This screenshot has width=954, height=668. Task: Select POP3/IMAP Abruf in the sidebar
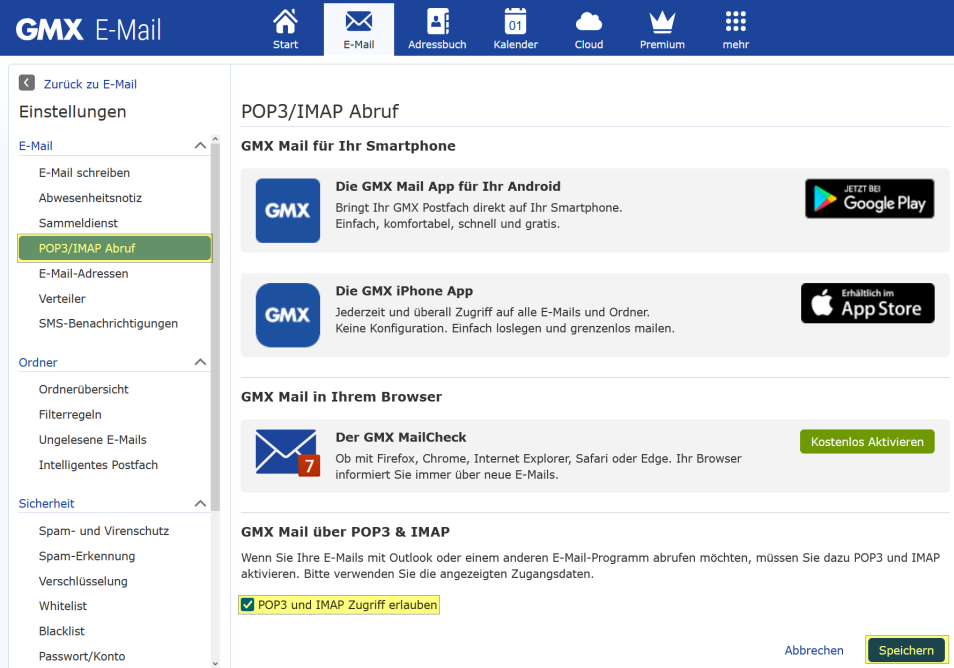114,247
